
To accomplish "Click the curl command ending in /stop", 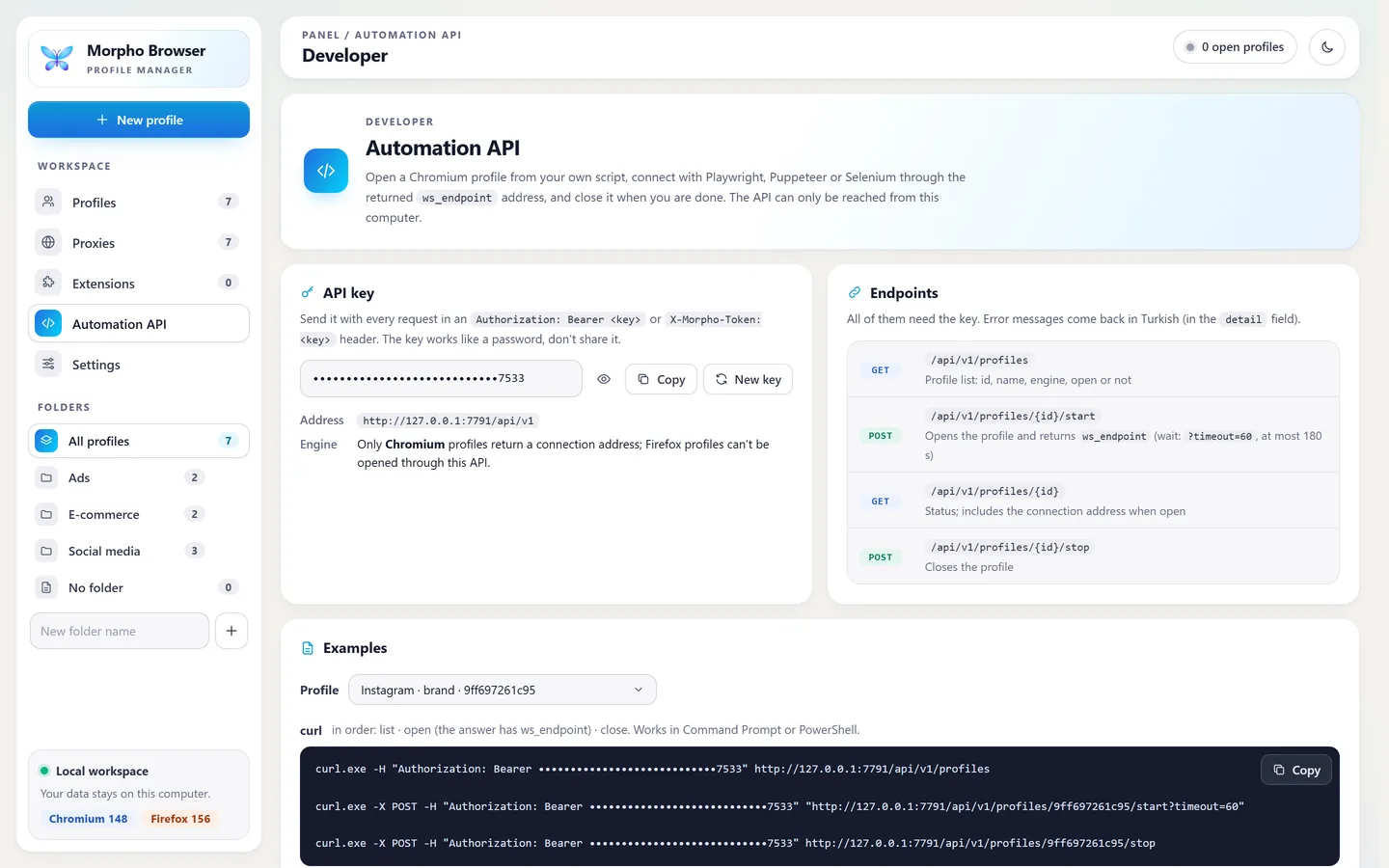I will 735,843.
